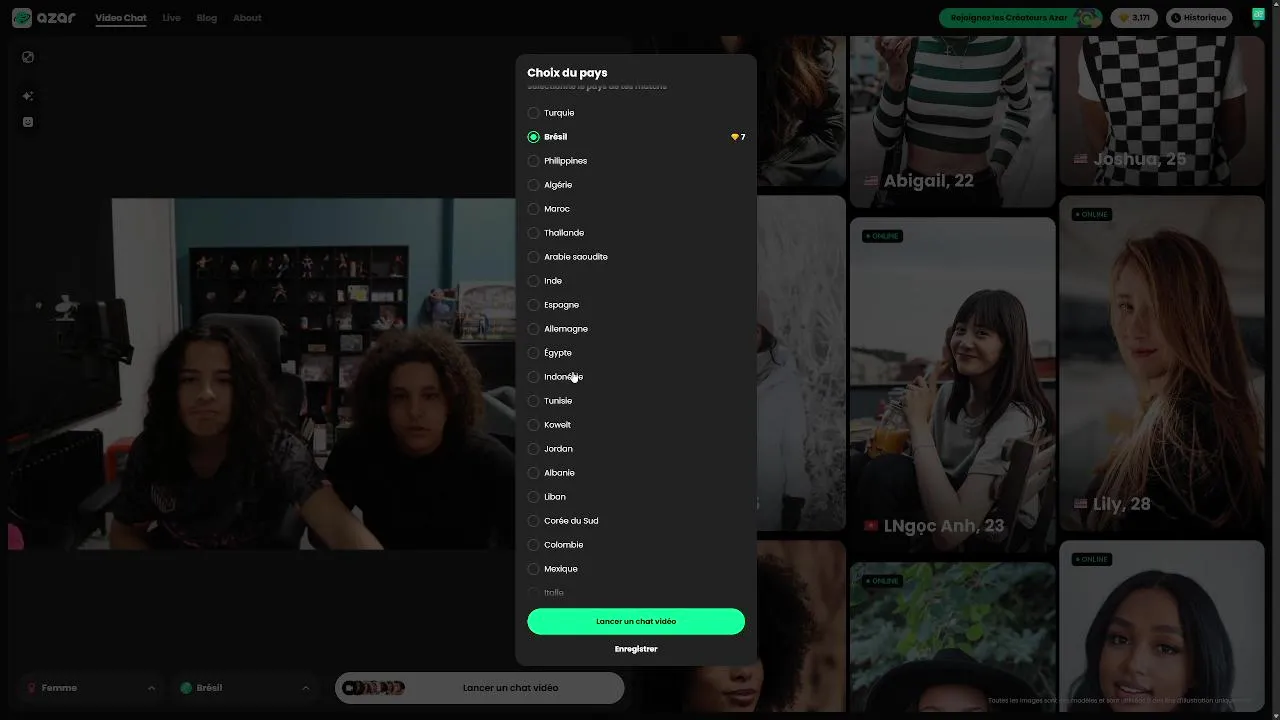Click stacked avatars in bottom chat bar
This screenshot has width=1280, height=720.
pyautogui.click(x=373, y=688)
